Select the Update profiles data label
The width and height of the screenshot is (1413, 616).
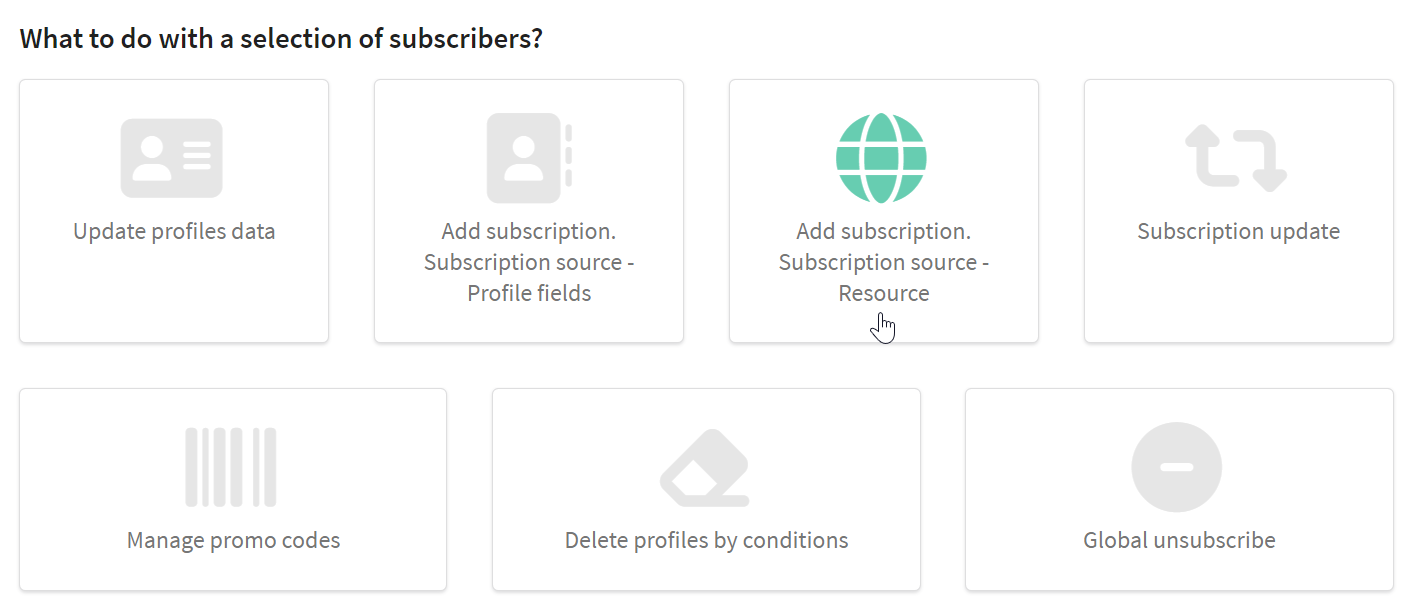click(x=174, y=231)
